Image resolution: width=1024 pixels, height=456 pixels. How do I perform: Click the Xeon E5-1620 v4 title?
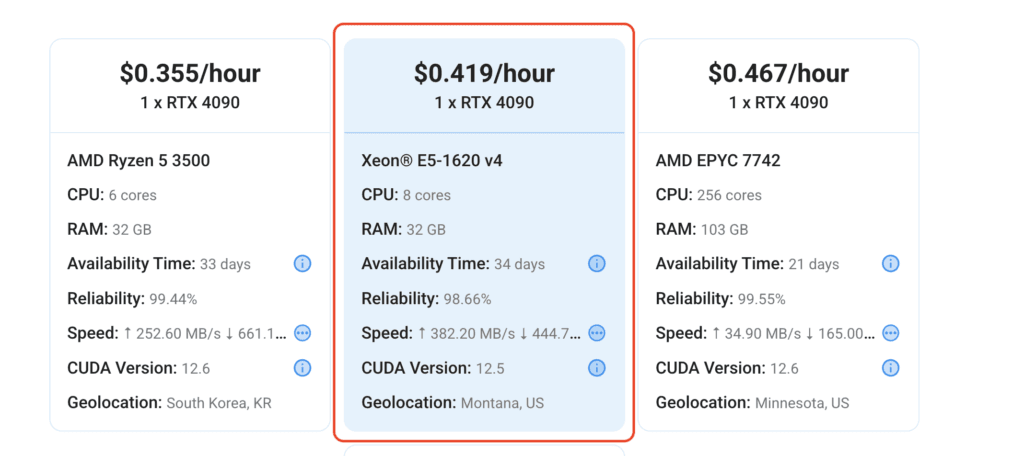click(x=432, y=161)
